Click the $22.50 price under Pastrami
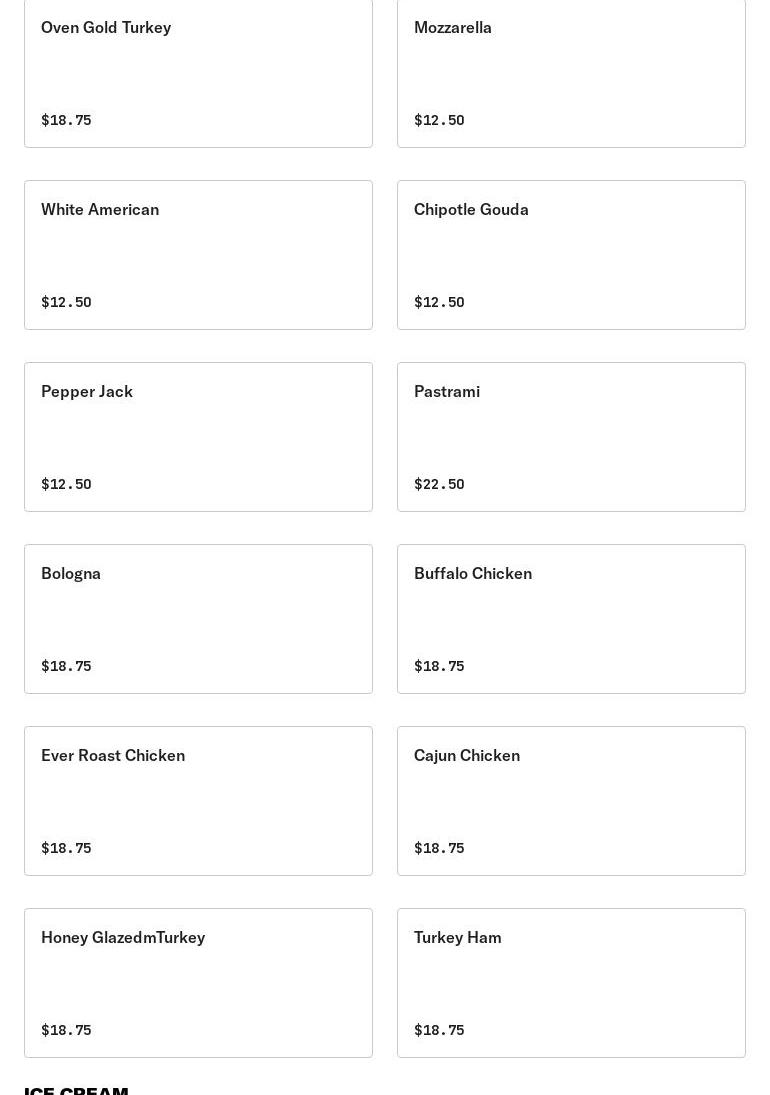The width and height of the screenshot is (770, 1095). point(439,484)
